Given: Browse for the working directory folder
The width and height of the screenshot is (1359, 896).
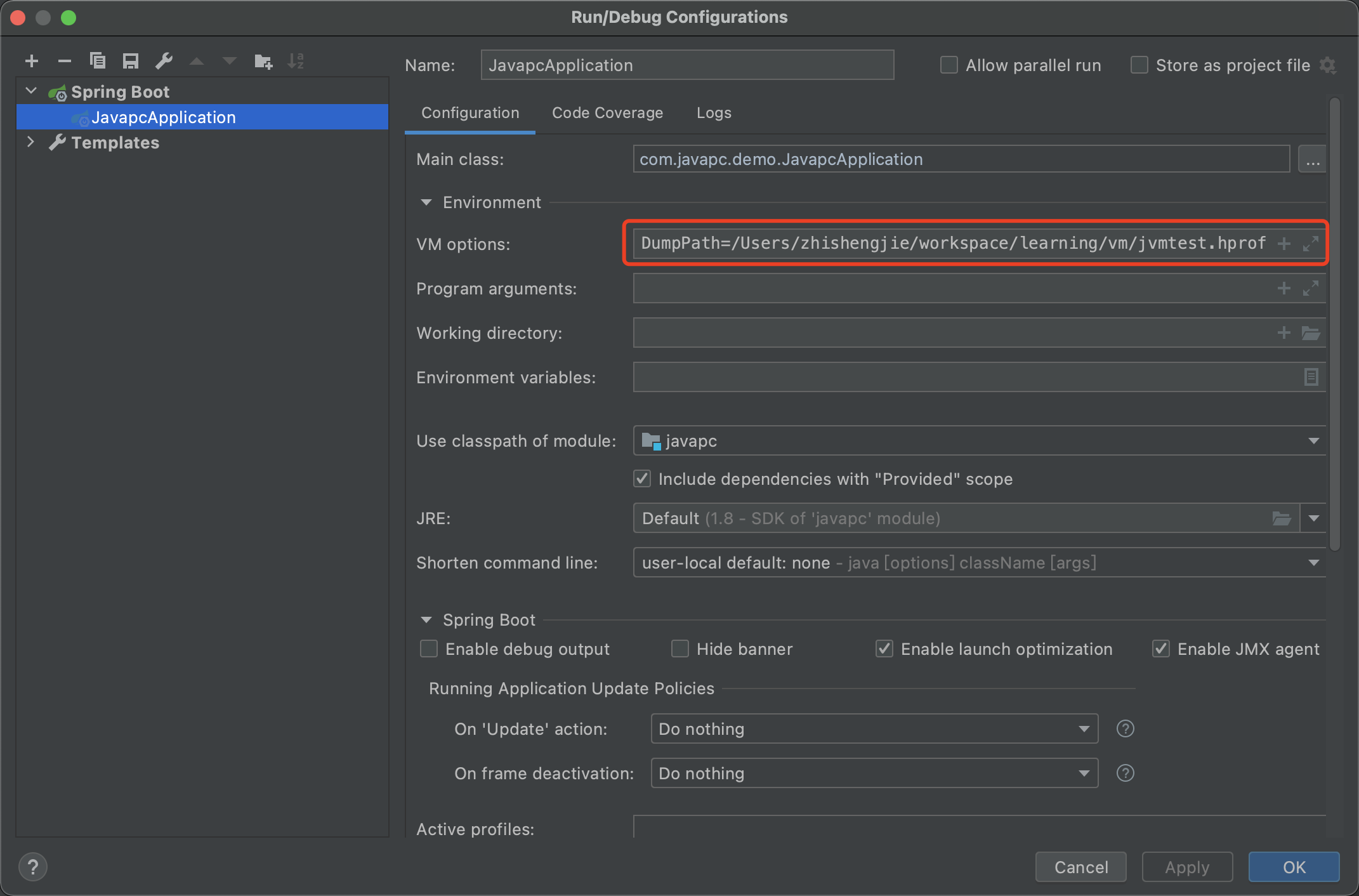Looking at the screenshot, I should (1311, 333).
